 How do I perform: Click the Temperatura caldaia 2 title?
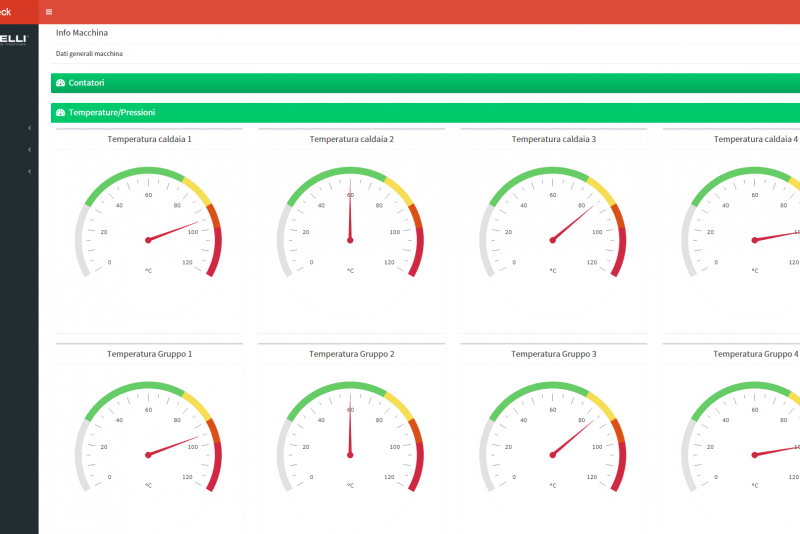pyautogui.click(x=352, y=139)
